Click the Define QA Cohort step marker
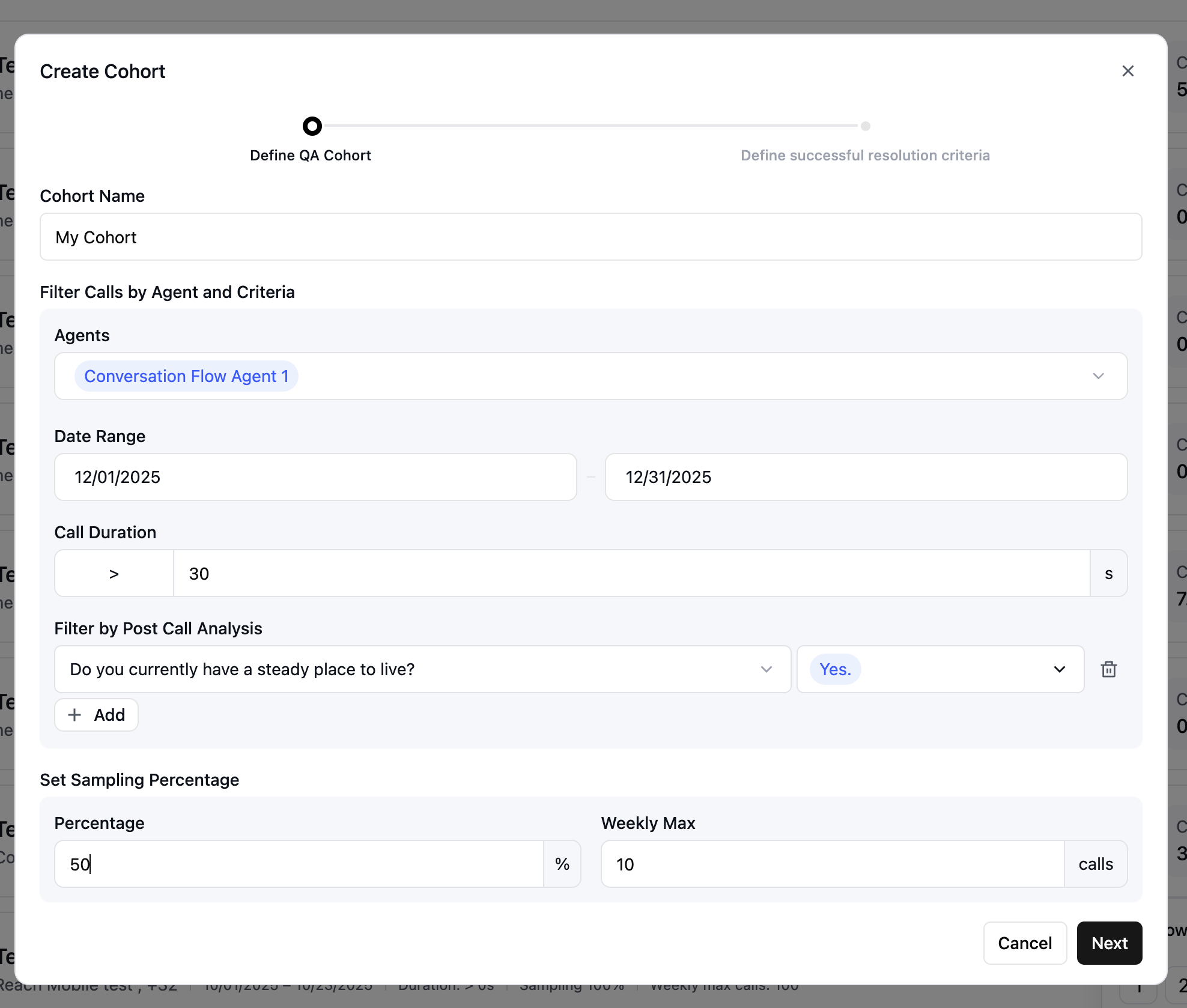 (x=312, y=126)
